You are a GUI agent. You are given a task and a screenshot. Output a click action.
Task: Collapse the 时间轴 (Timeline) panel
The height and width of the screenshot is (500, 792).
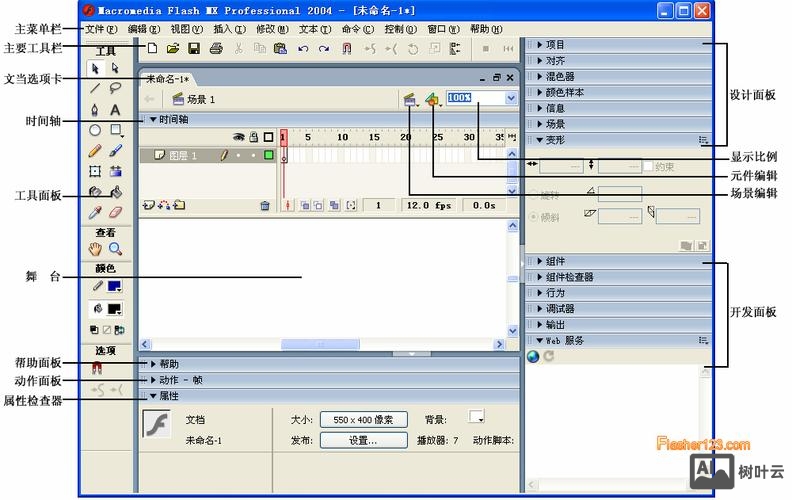tap(153, 119)
